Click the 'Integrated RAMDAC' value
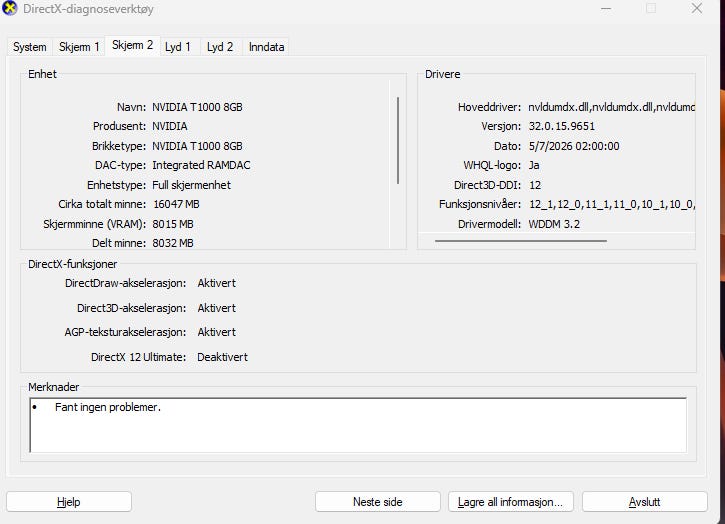The height and width of the screenshot is (524, 725). click(x=201, y=166)
